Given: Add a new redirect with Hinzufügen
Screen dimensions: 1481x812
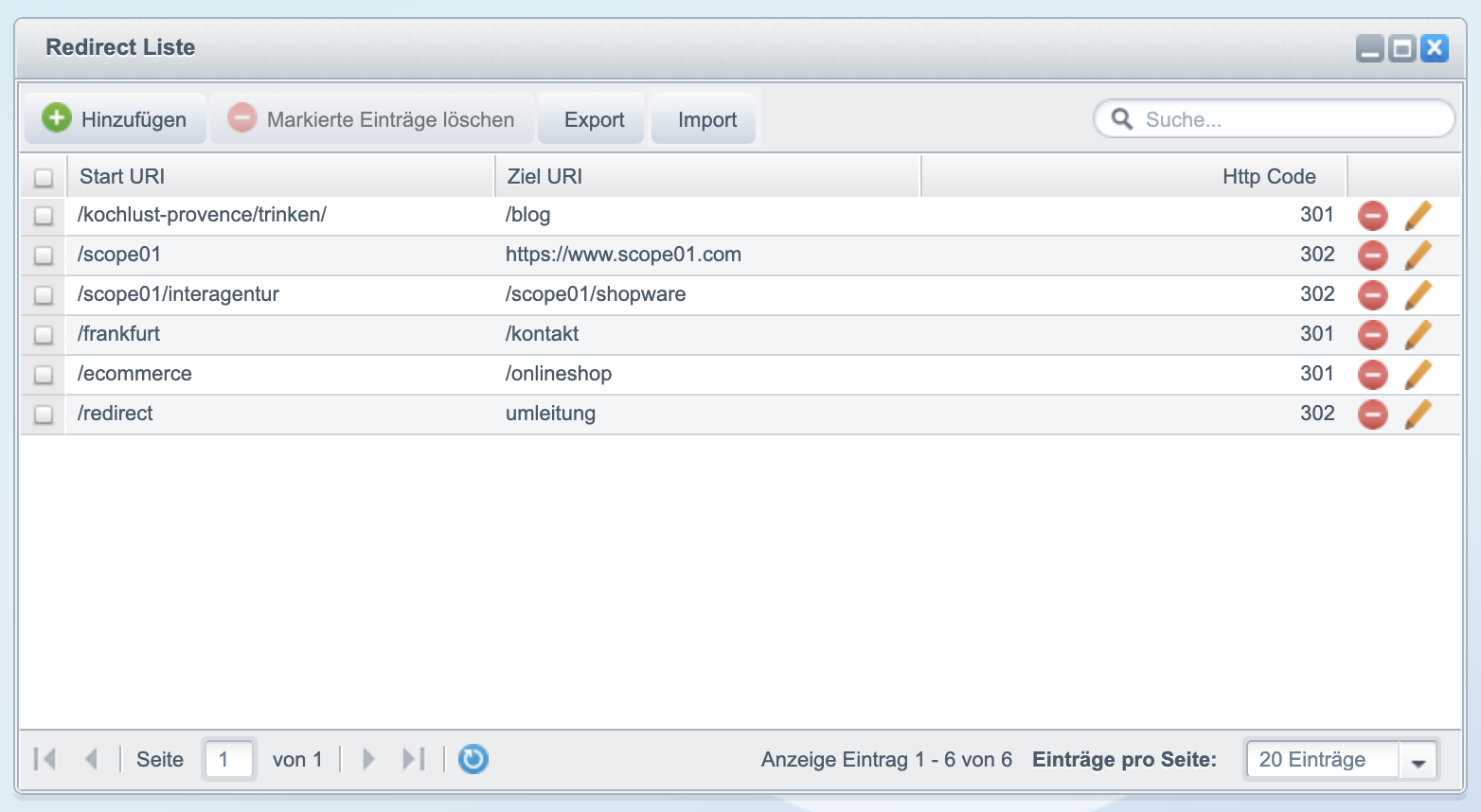Looking at the screenshot, I should coord(115,119).
